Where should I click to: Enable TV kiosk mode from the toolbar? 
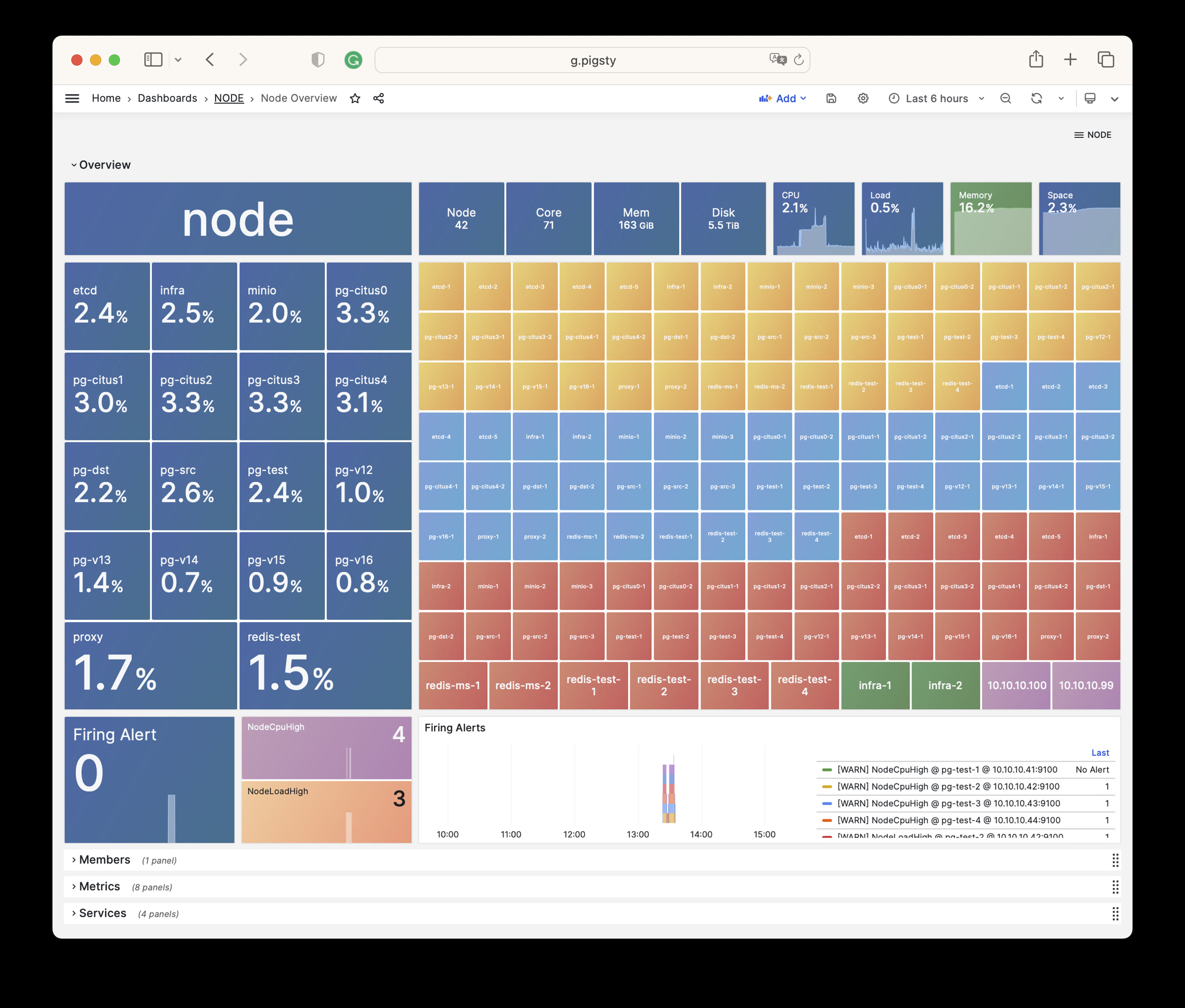coord(1090,98)
